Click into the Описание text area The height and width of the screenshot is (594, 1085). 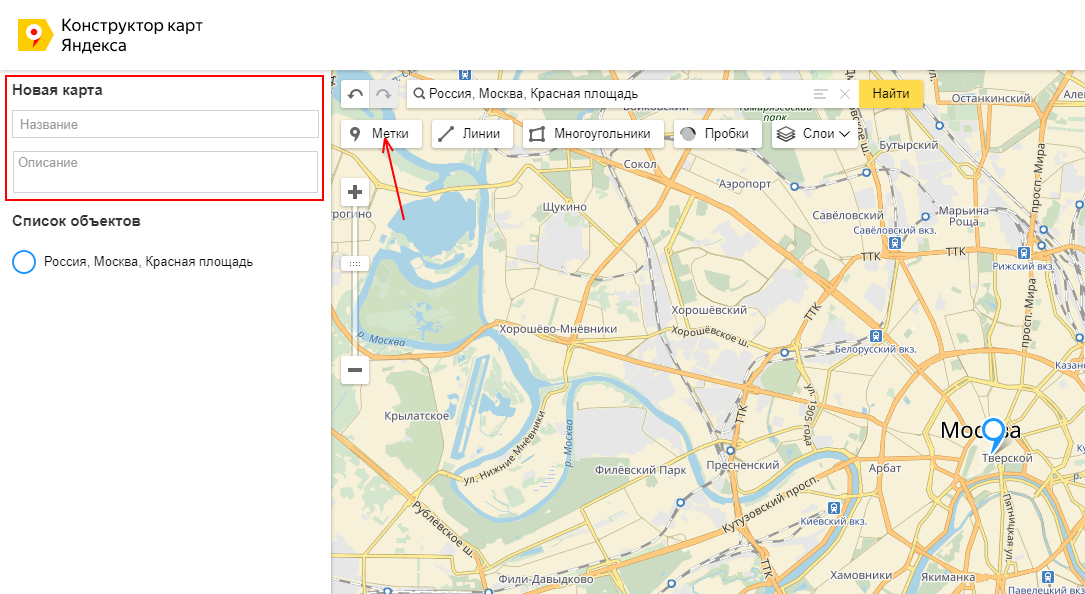pos(165,171)
